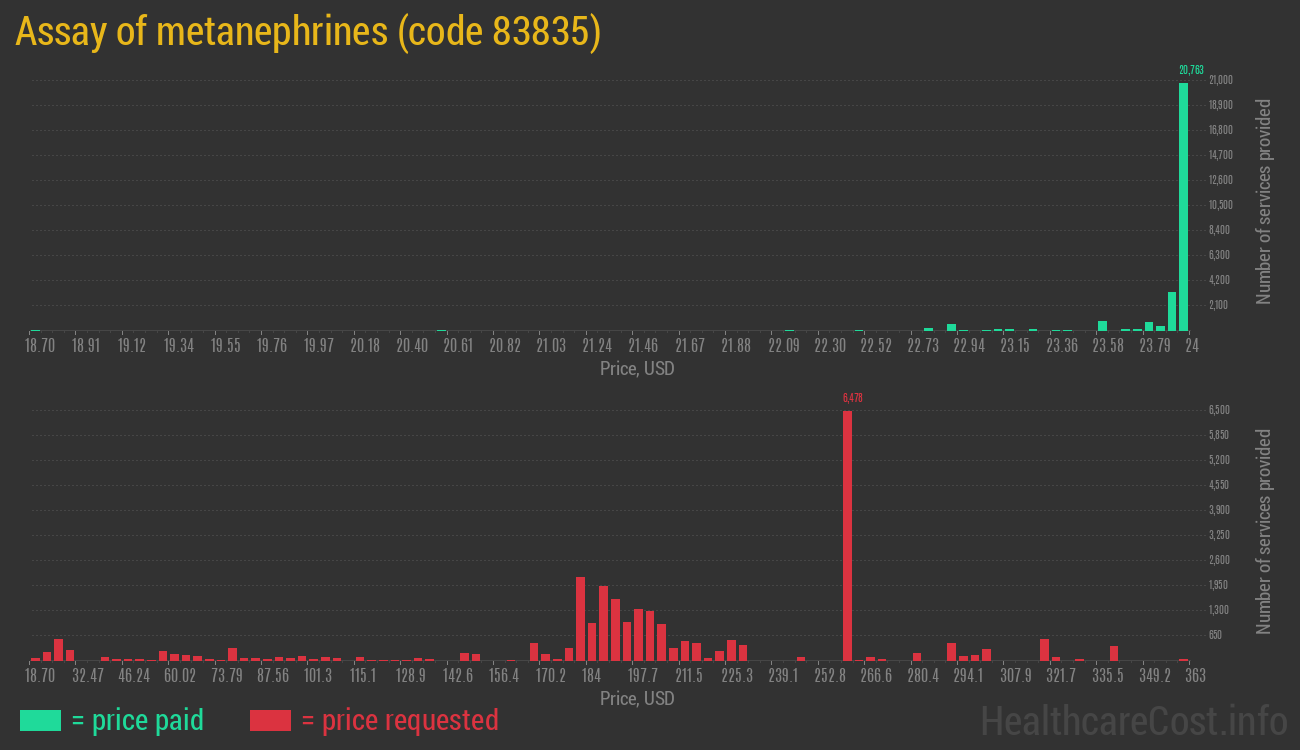Click the 6,500 gridline label on bottom chart

(x=1218, y=410)
